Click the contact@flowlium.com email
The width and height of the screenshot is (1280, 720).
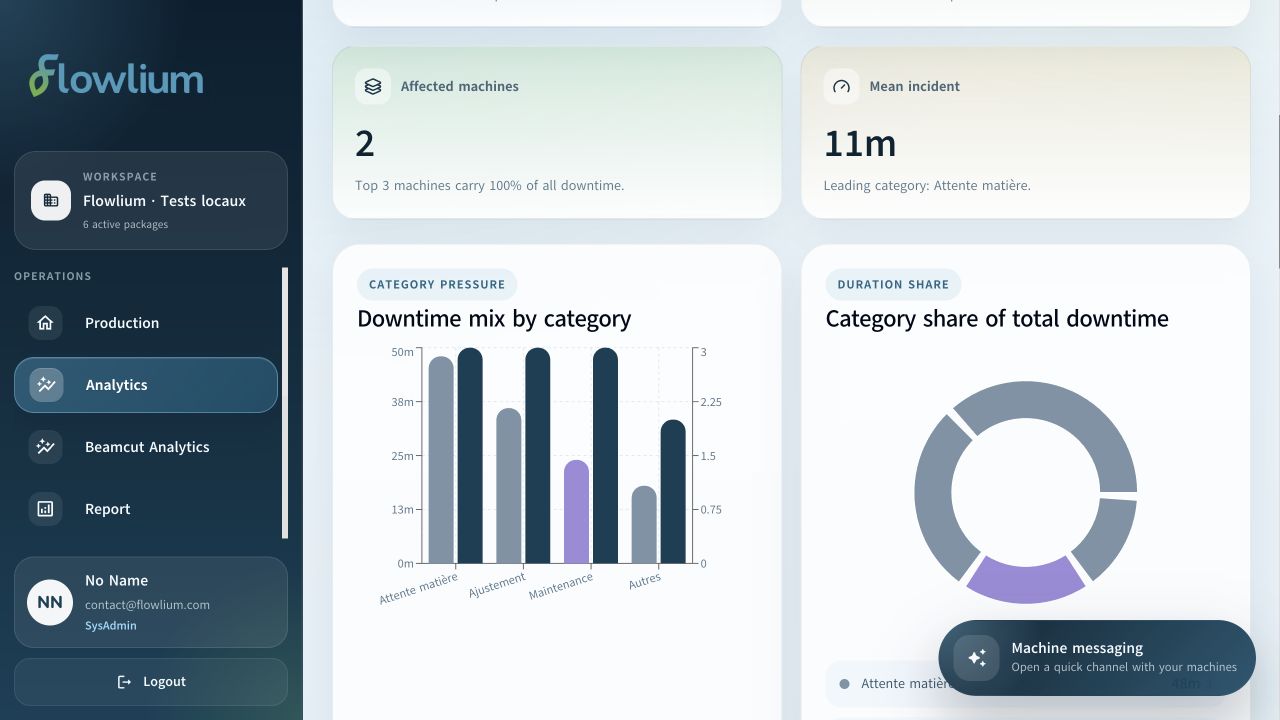(x=147, y=605)
